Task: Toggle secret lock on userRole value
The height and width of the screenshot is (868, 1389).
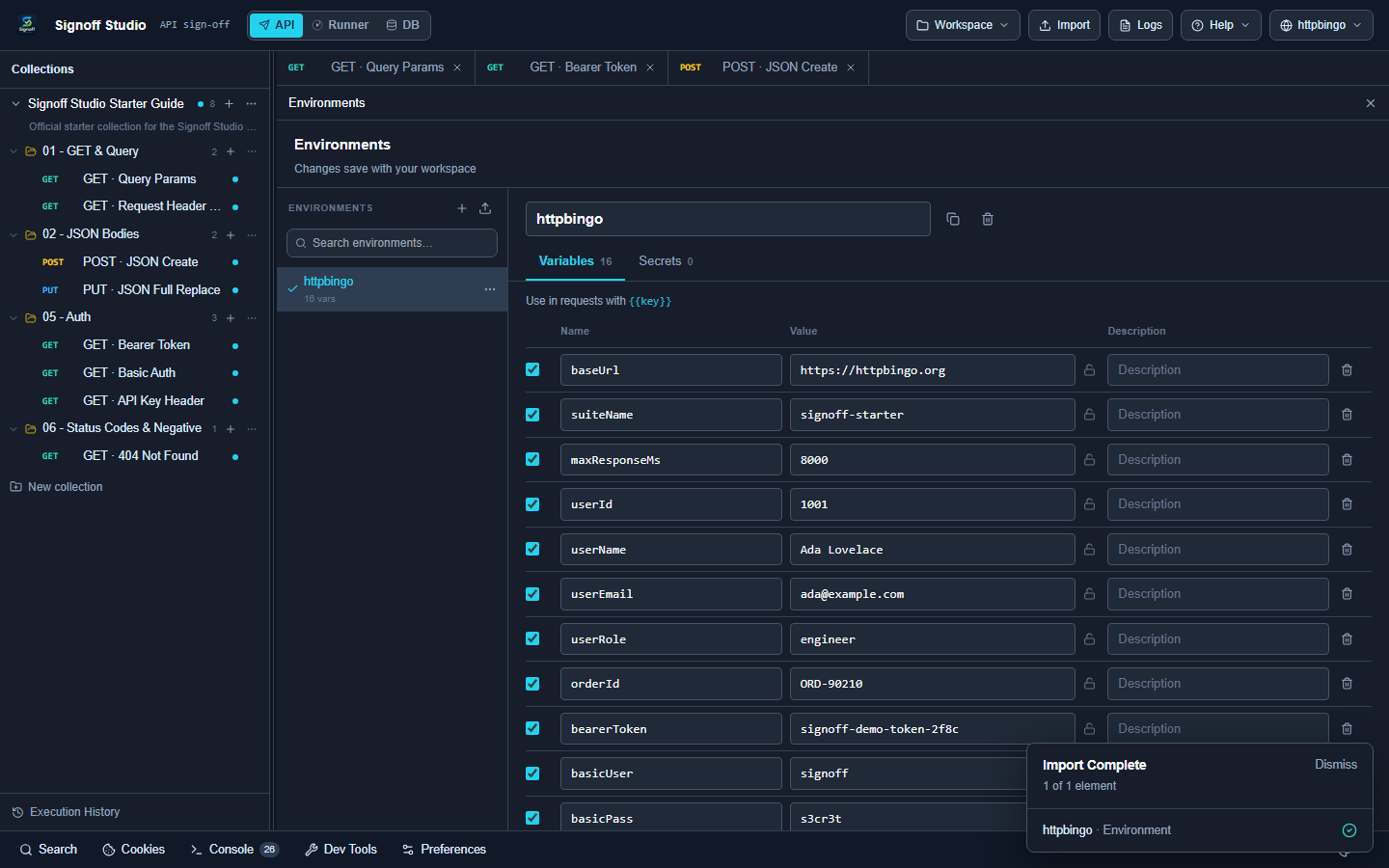Action: click(x=1090, y=639)
